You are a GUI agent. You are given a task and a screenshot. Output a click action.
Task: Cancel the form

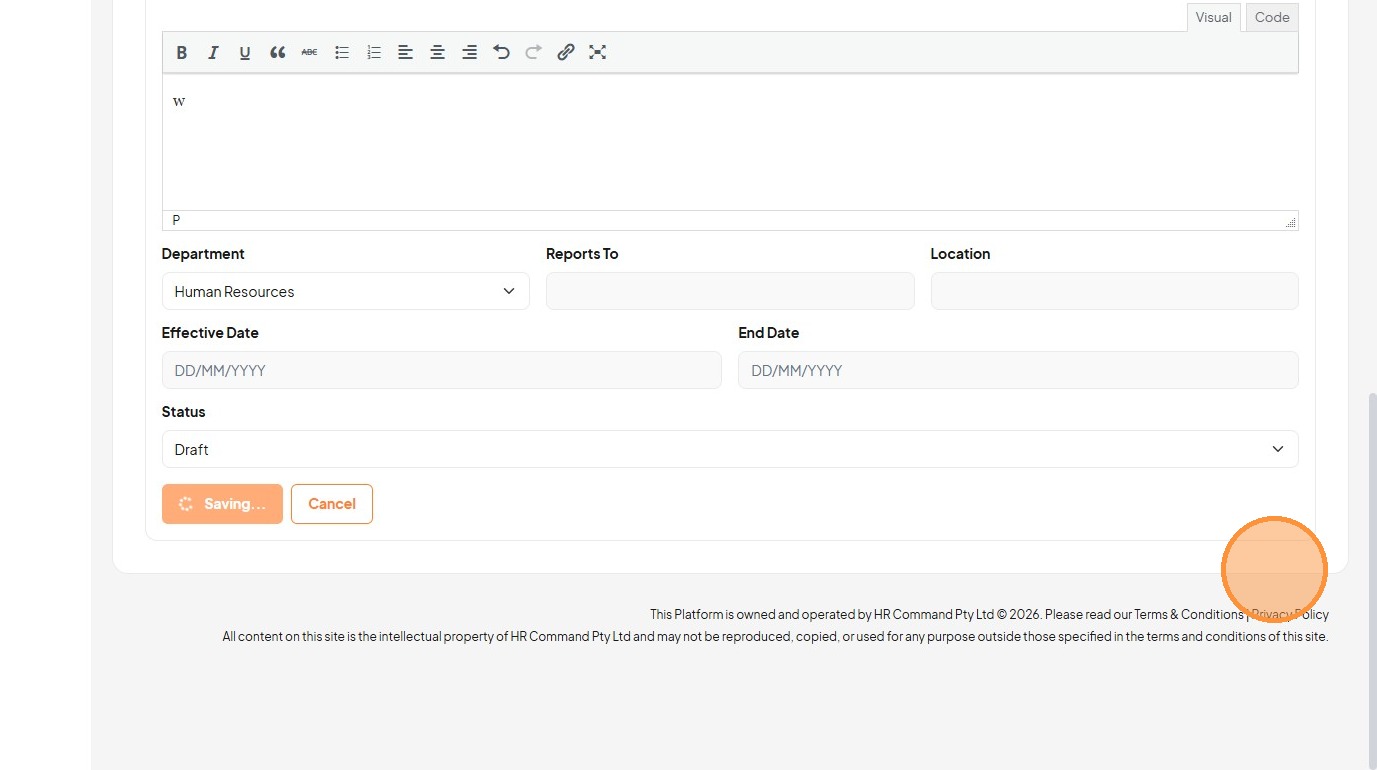click(x=332, y=504)
